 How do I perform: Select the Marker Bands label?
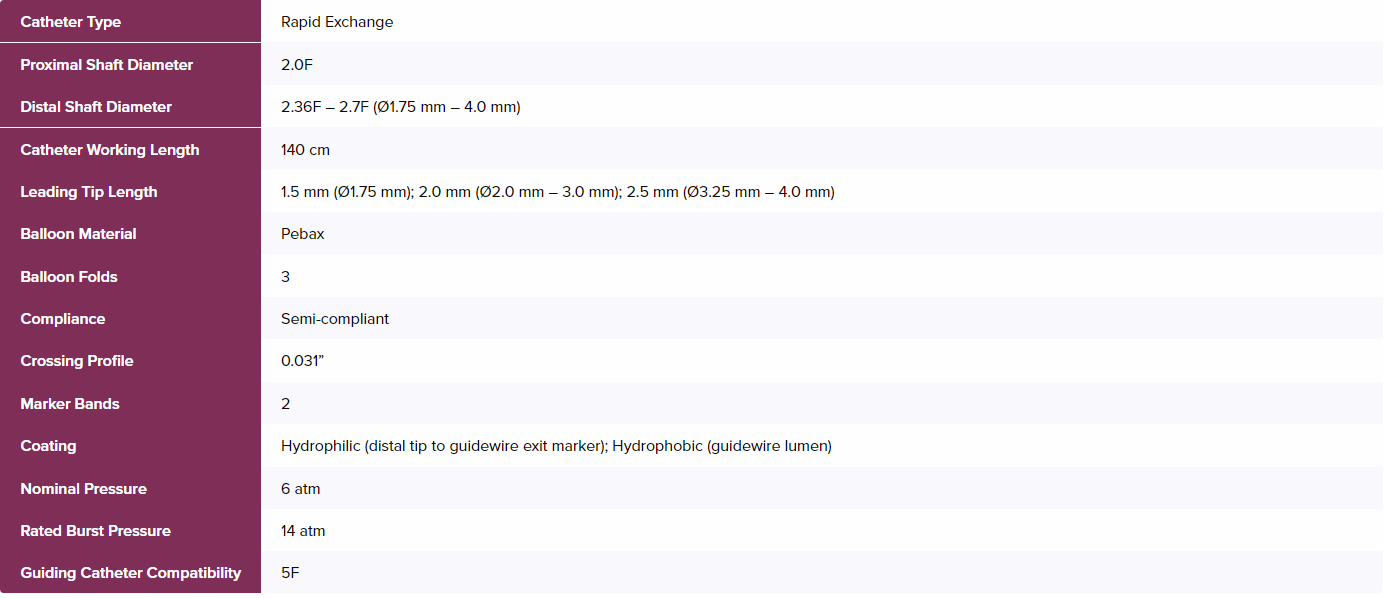point(69,404)
